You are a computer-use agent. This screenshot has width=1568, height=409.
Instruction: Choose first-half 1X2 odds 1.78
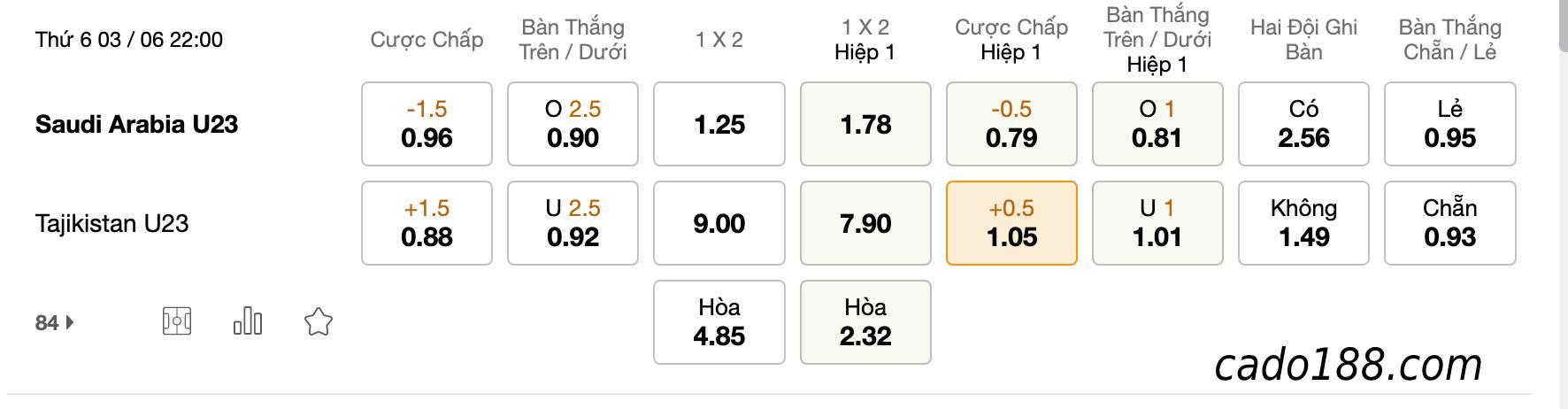(x=865, y=124)
